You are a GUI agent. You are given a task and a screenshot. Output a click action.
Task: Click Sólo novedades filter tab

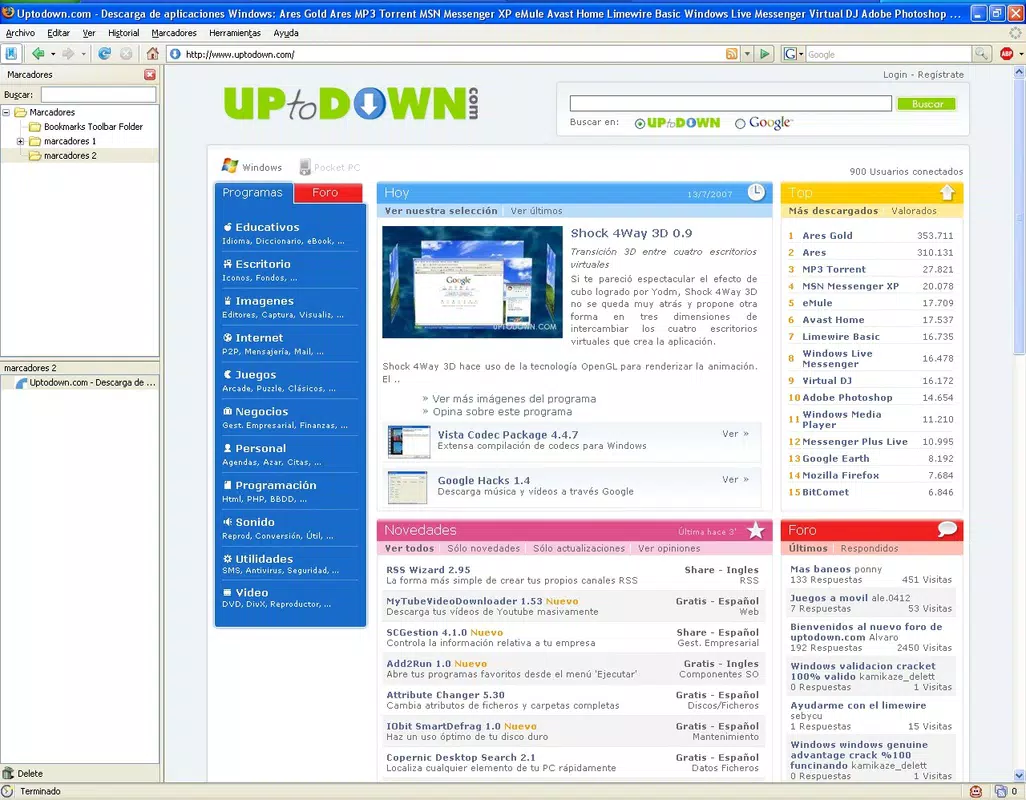tap(483, 548)
